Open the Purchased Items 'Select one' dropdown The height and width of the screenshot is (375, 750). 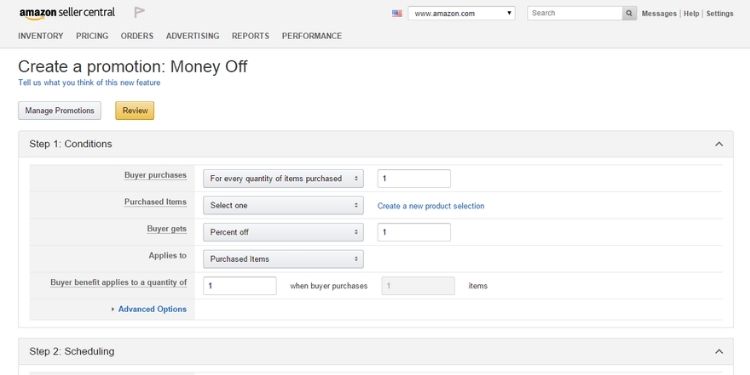283,205
